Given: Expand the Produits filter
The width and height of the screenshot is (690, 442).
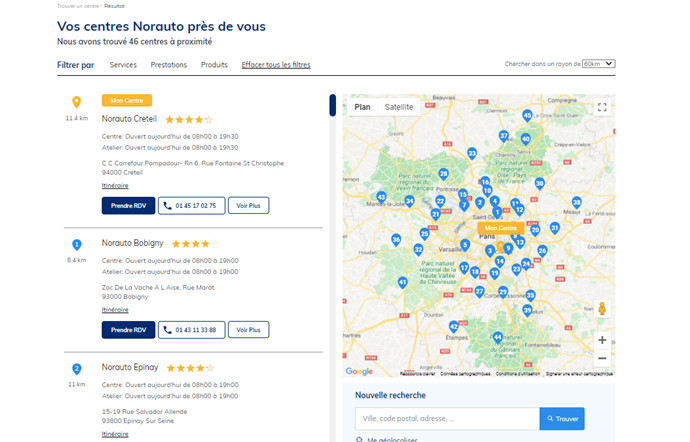Looking at the screenshot, I should (214, 65).
